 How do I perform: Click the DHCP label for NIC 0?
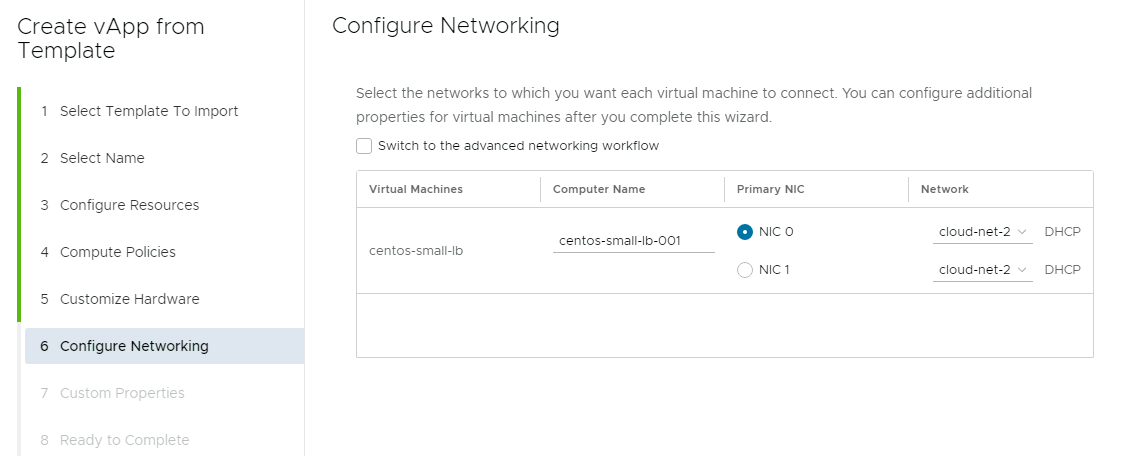click(x=1062, y=232)
